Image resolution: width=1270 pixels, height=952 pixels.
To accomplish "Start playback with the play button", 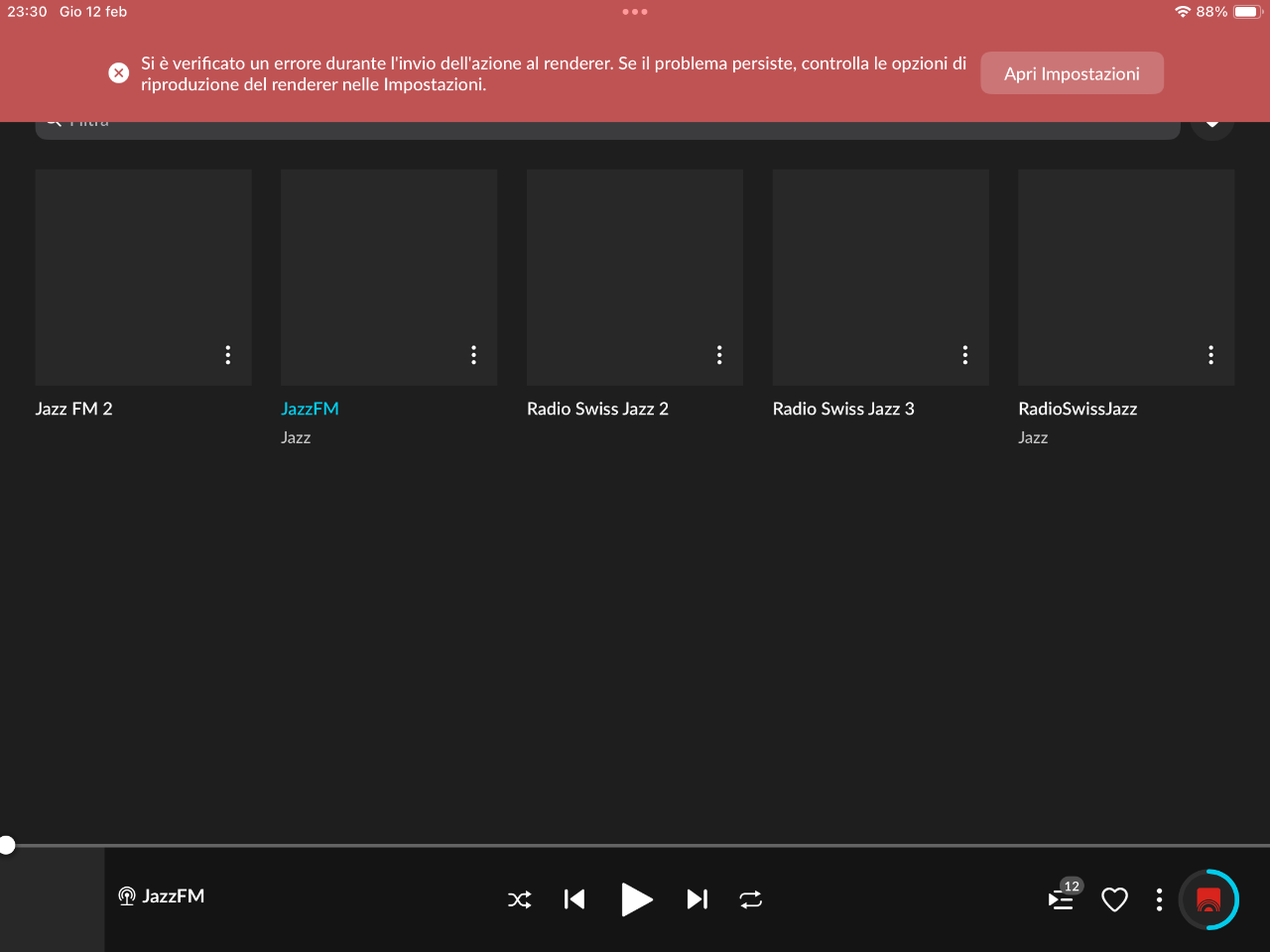I will click(x=636, y=899).
